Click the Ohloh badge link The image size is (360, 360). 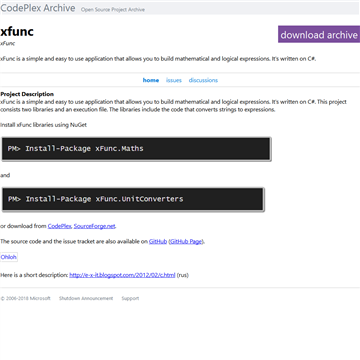pos(8,257)
